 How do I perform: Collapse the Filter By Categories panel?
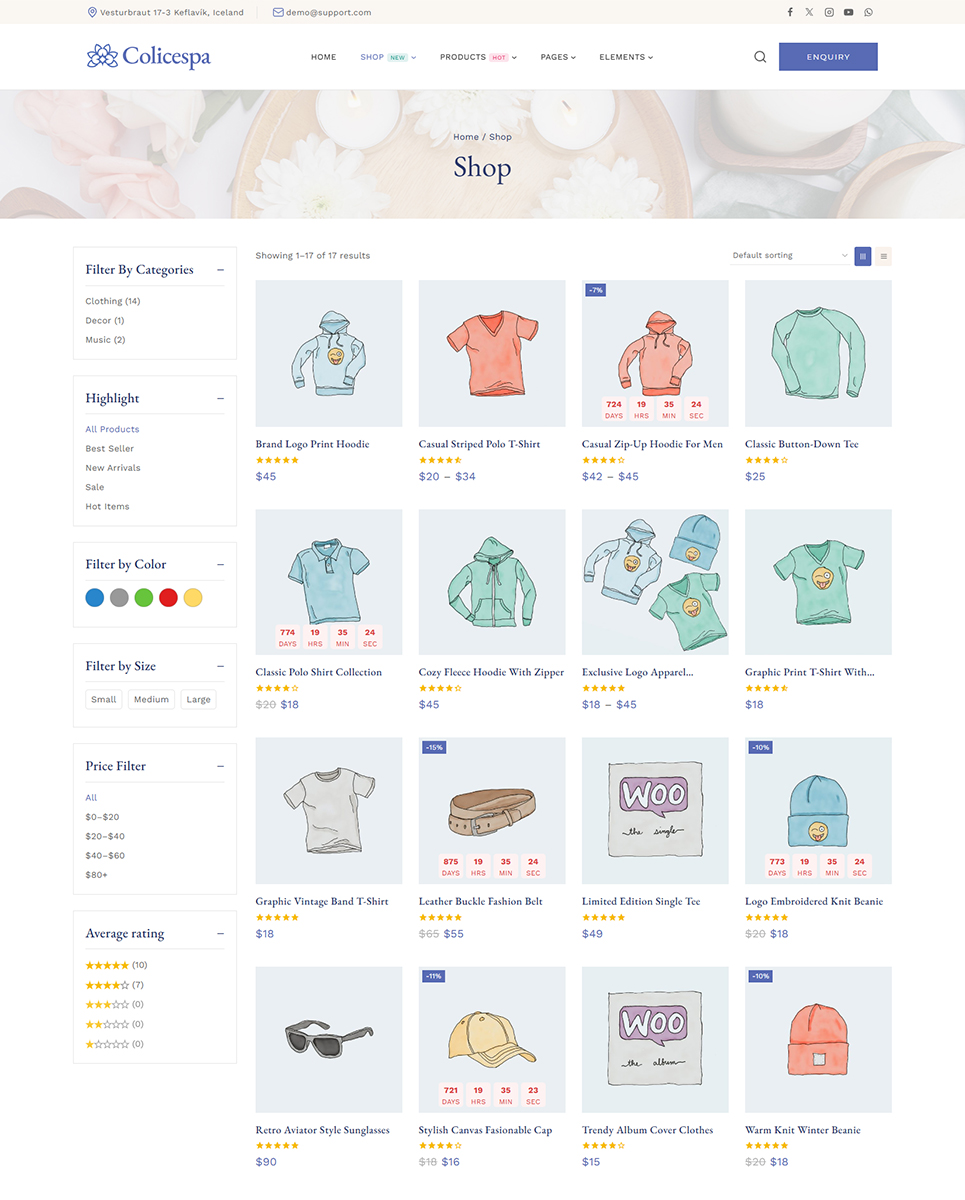tap(220, 270)
